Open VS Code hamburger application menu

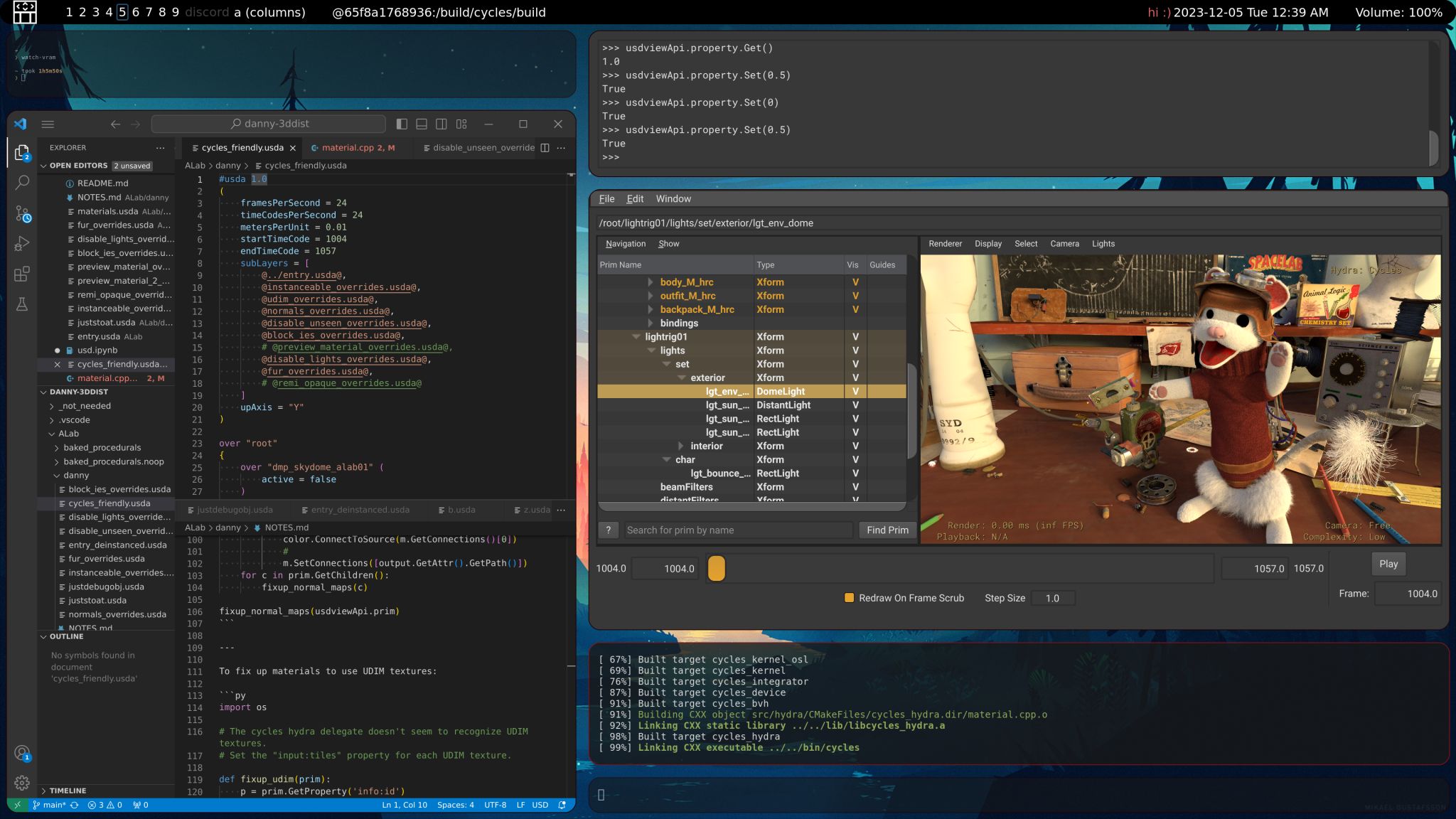click(x=48, y=124)
